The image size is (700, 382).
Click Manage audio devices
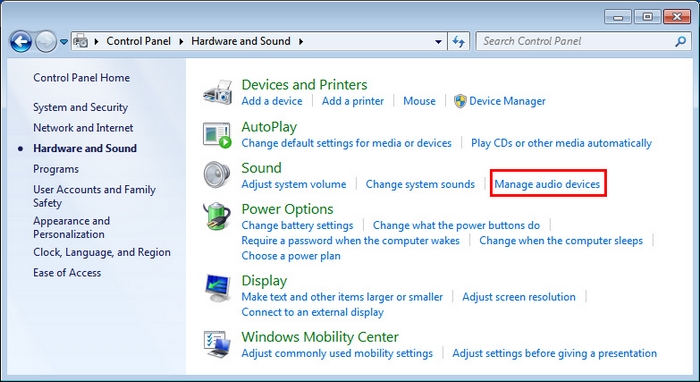coord(547,184)
